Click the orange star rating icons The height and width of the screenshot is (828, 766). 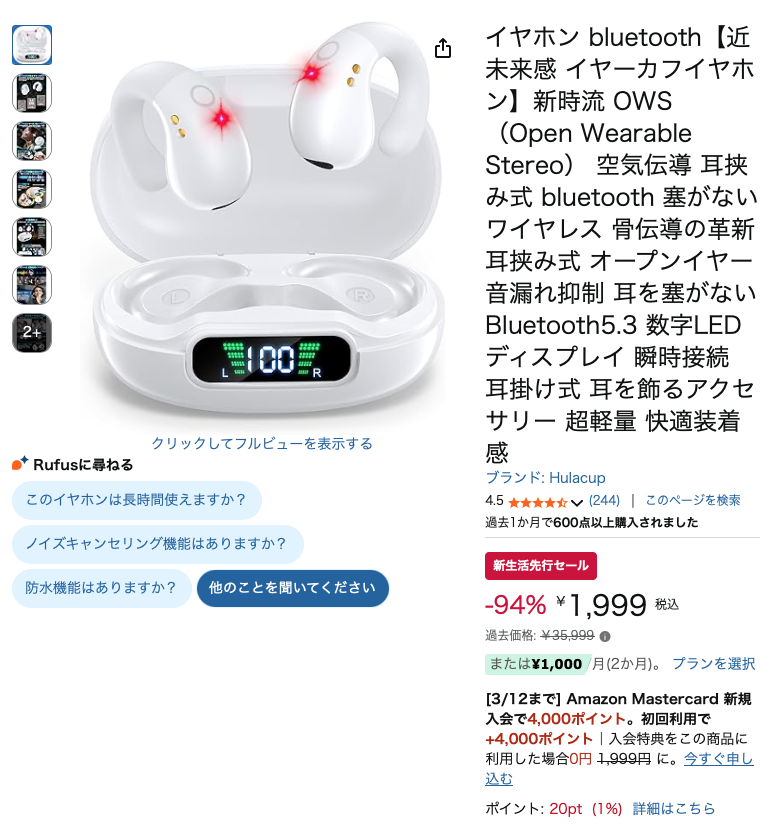click(537, 502)
